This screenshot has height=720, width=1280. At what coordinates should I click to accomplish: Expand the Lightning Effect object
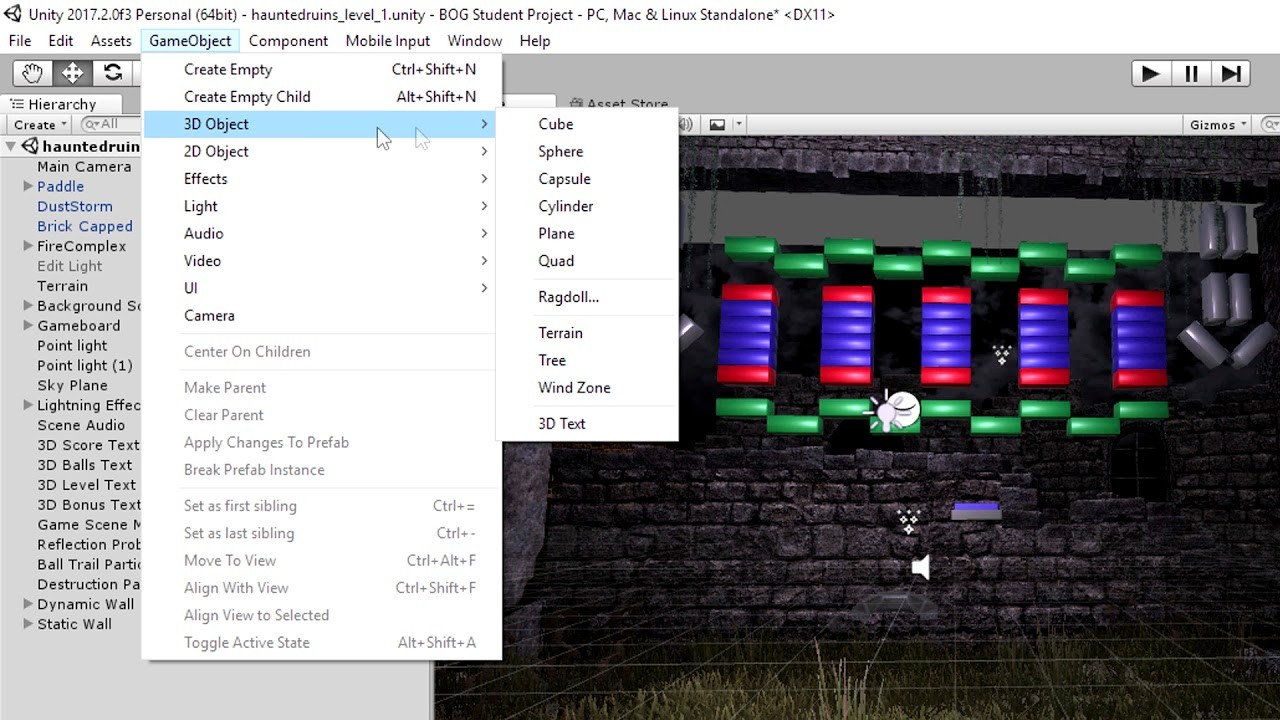(28, 405)
